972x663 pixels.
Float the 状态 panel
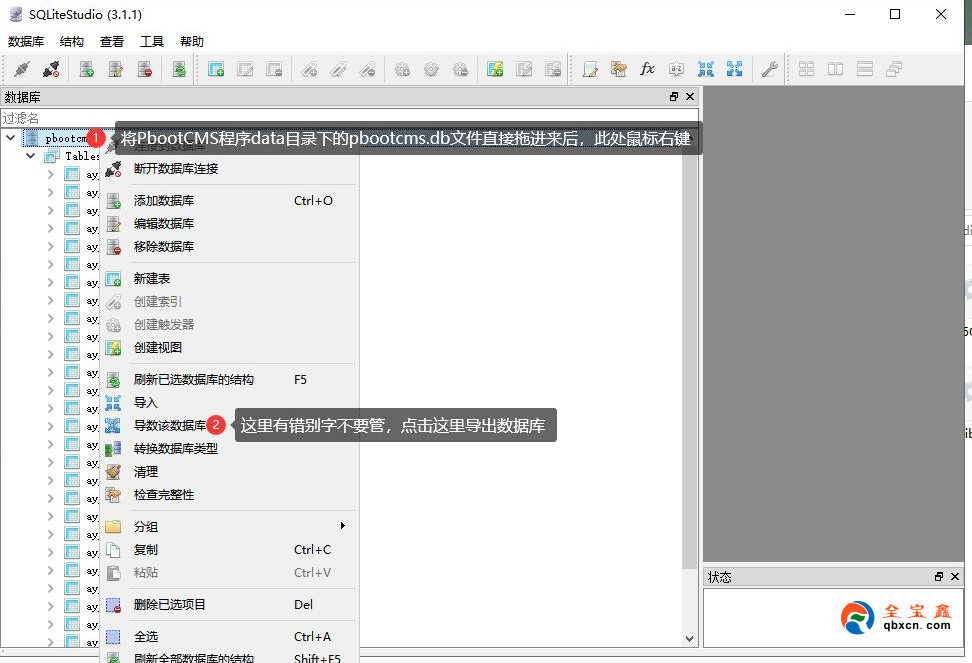[939, 577]
